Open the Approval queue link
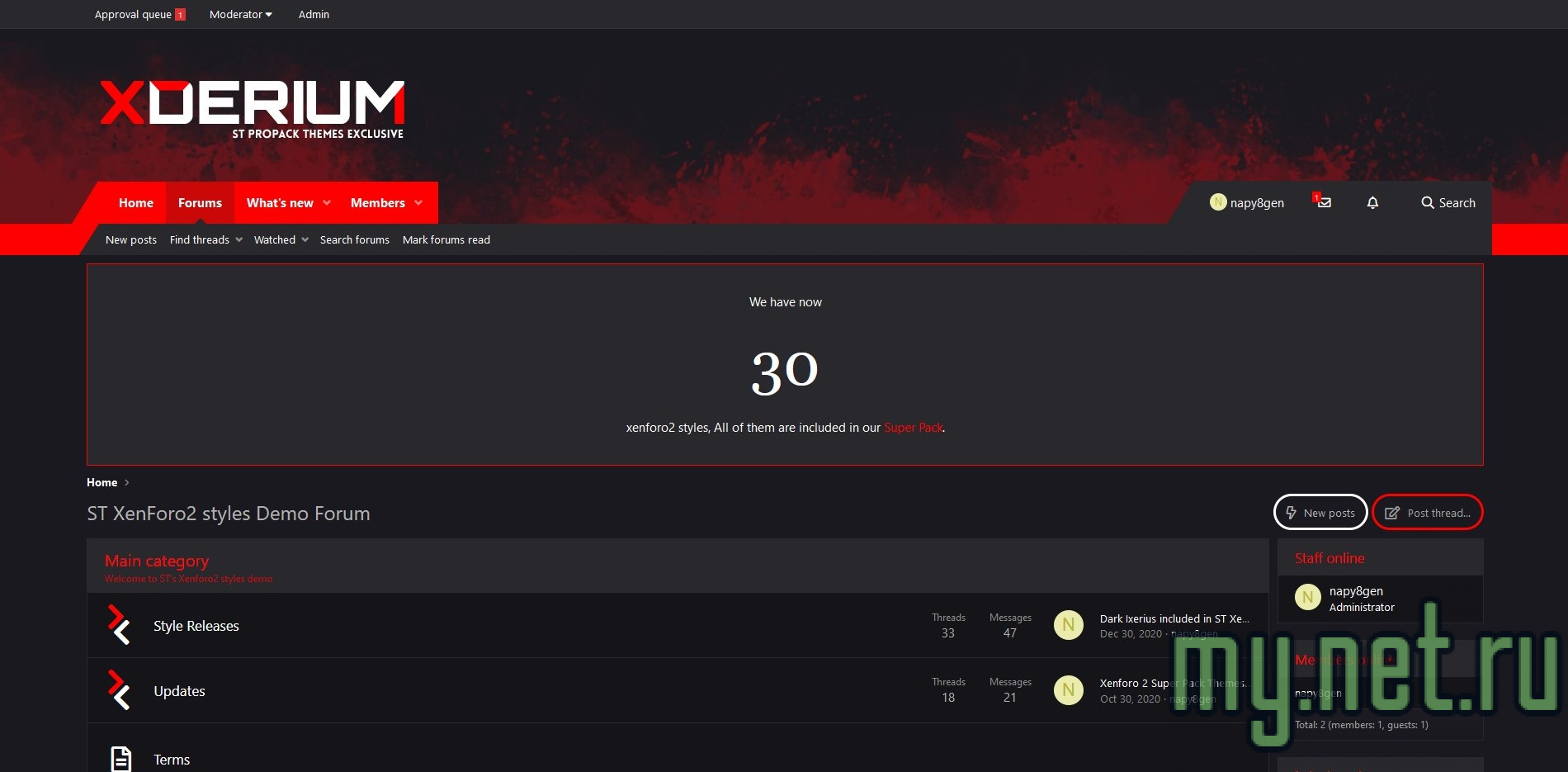1568x772 pixels. tap(134, 14)
